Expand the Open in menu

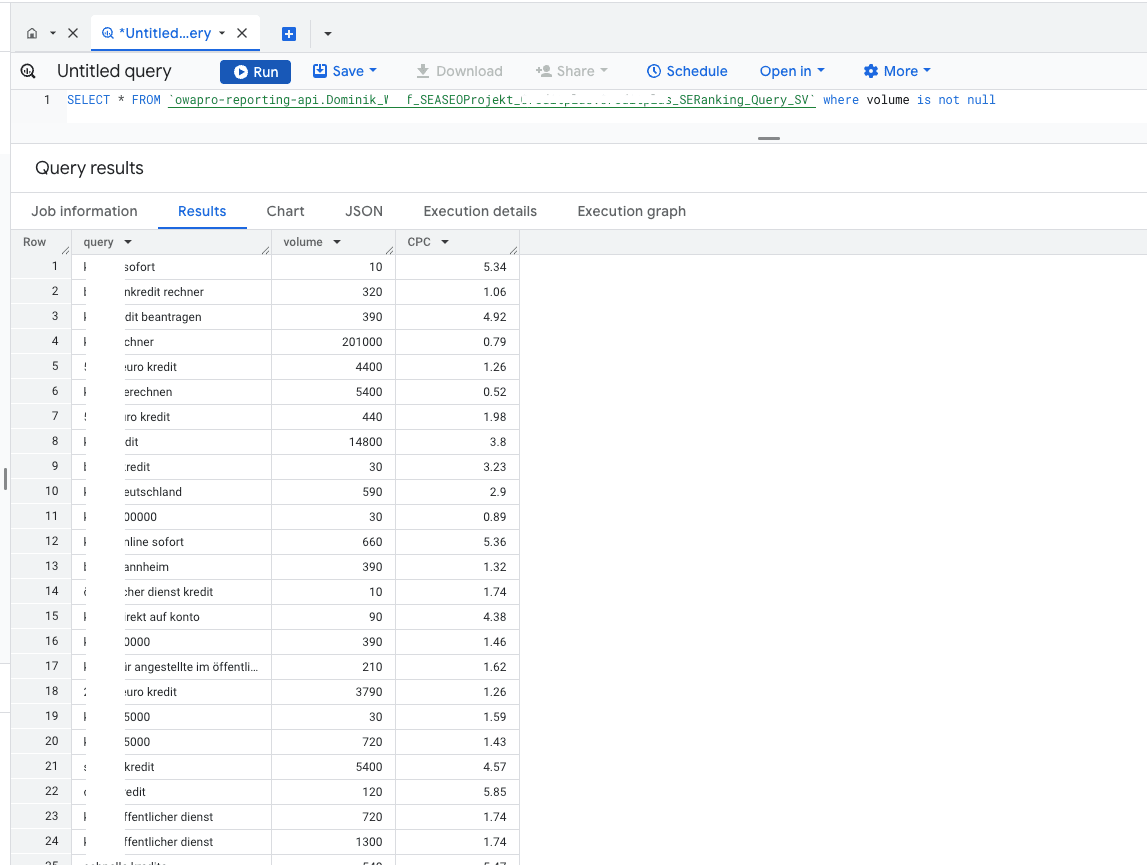[792, 71]
